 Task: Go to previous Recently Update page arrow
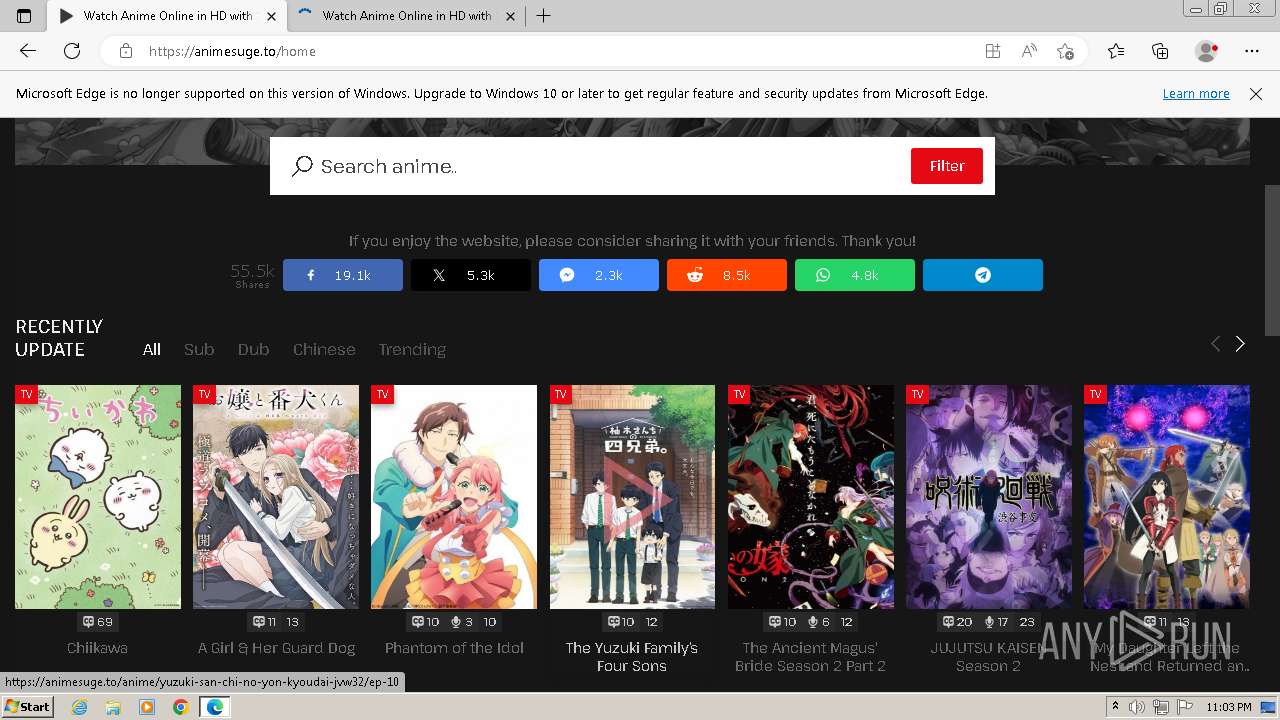1215,344
